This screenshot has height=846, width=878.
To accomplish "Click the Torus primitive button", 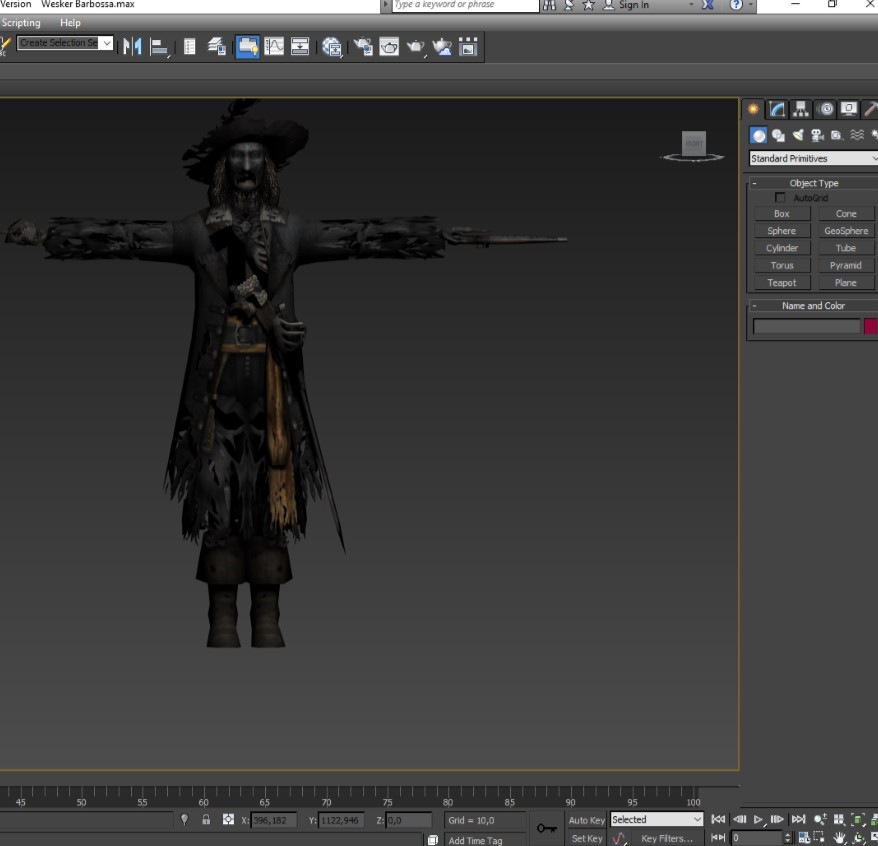I will 782,265.
